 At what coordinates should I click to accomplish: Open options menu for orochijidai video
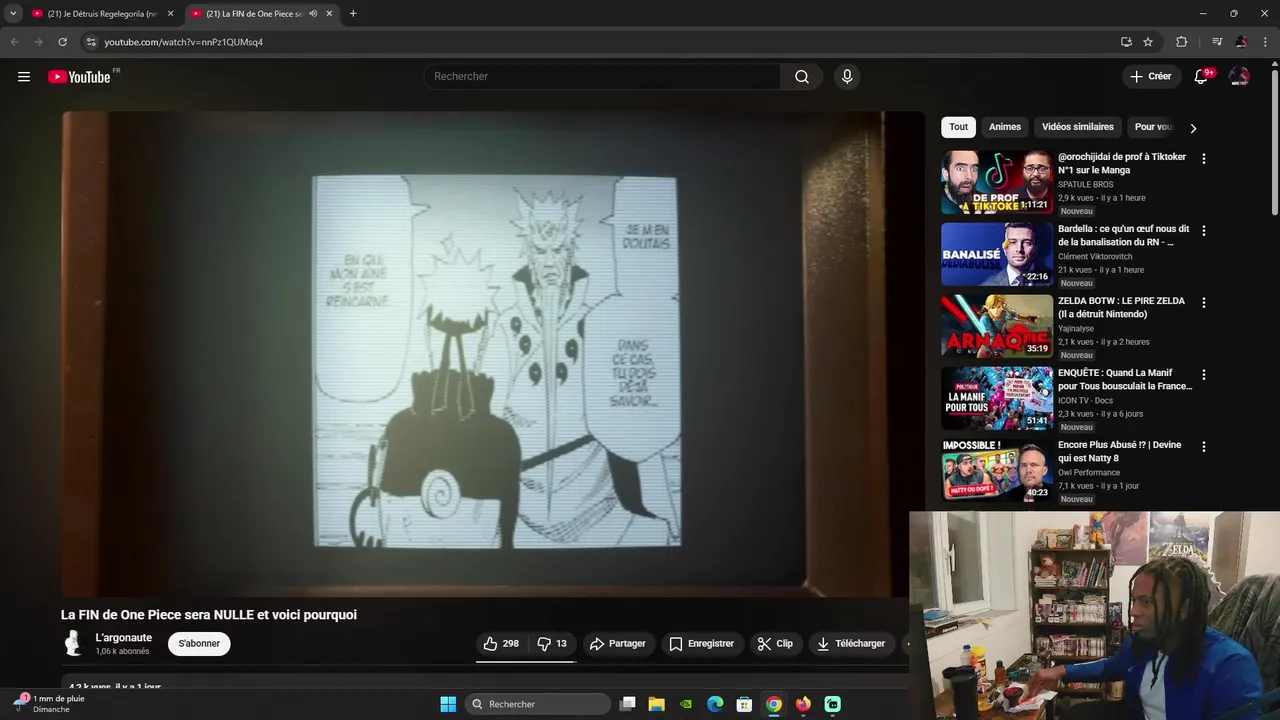click(1204, 159)
